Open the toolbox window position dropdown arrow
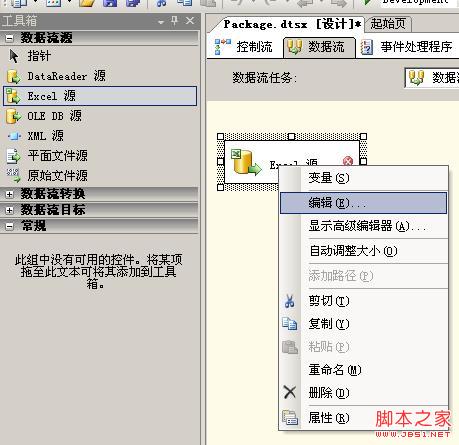This screenshot has height=445, width=459. tap(161, 22)
